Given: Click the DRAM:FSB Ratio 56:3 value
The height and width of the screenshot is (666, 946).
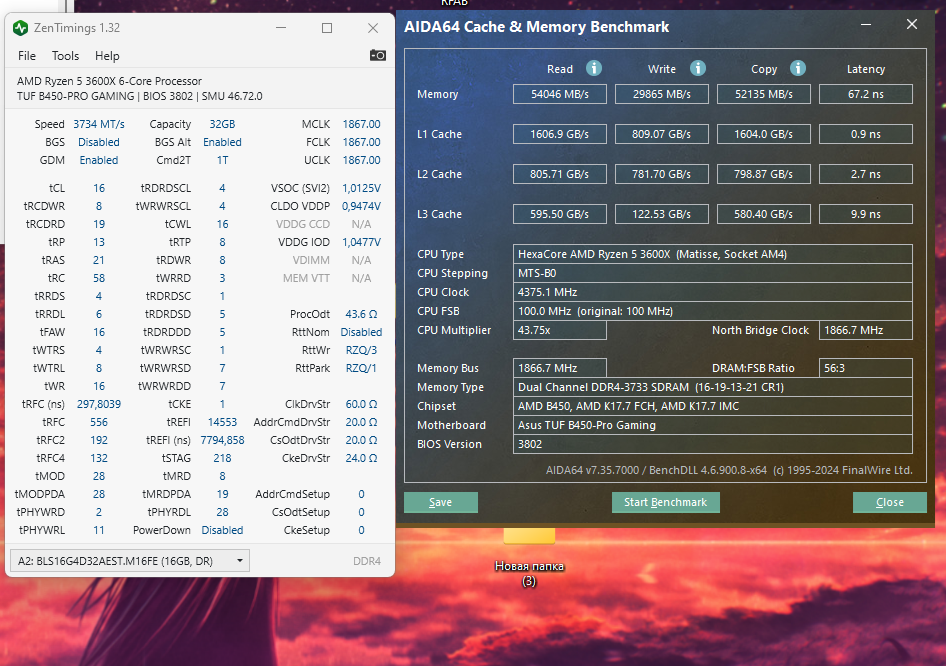Looking at the screenshot, I should [x=866, y=368].
